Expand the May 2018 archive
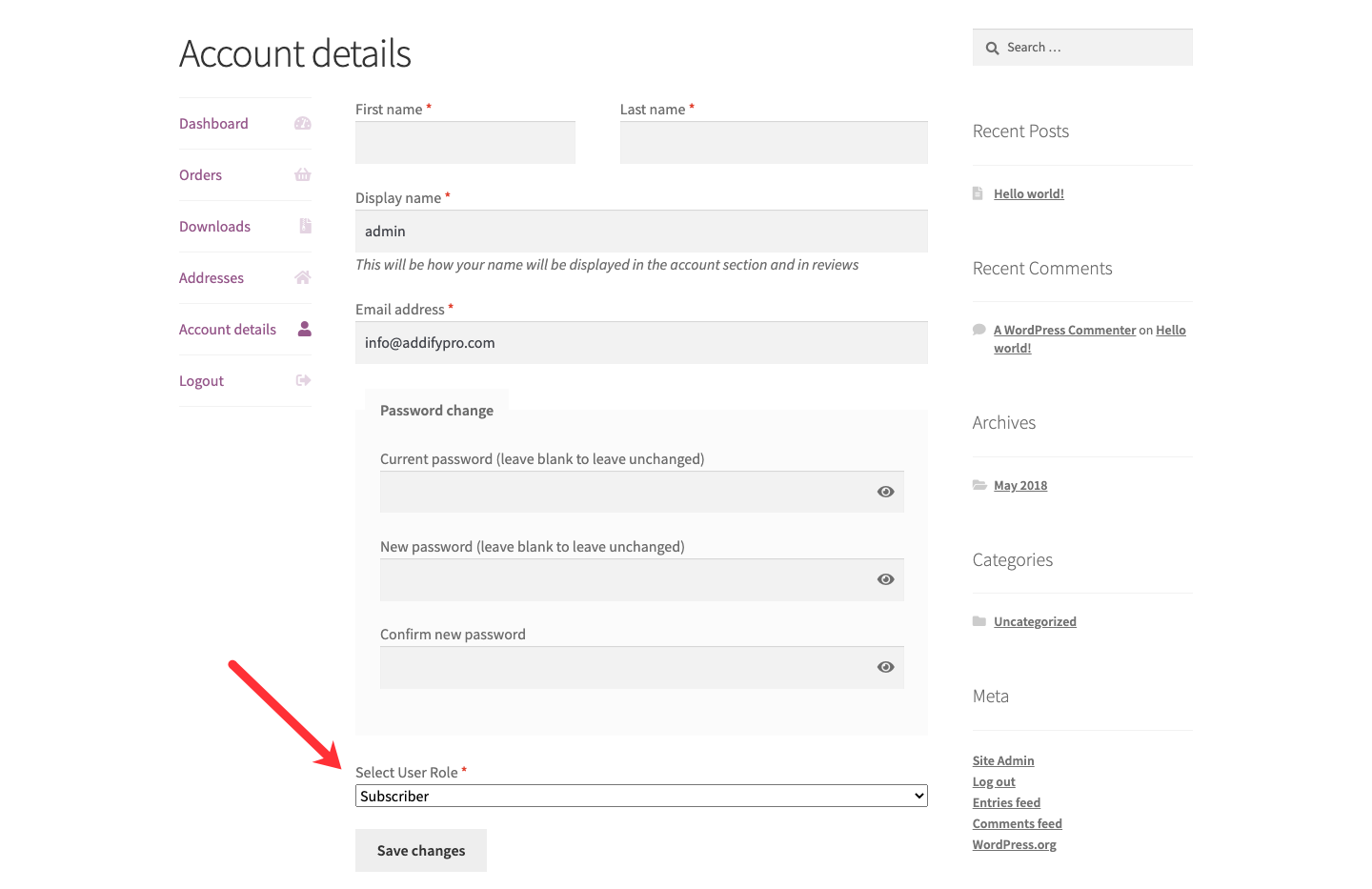This screenshot has width=1372, height=889. click(x=1020, y=485)
